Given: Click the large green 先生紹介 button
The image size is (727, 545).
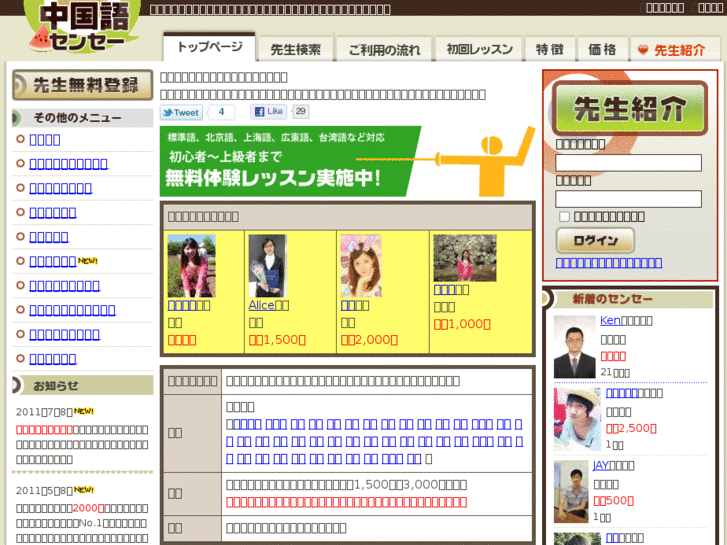Looking at the screenshot, I should point(630,108).
